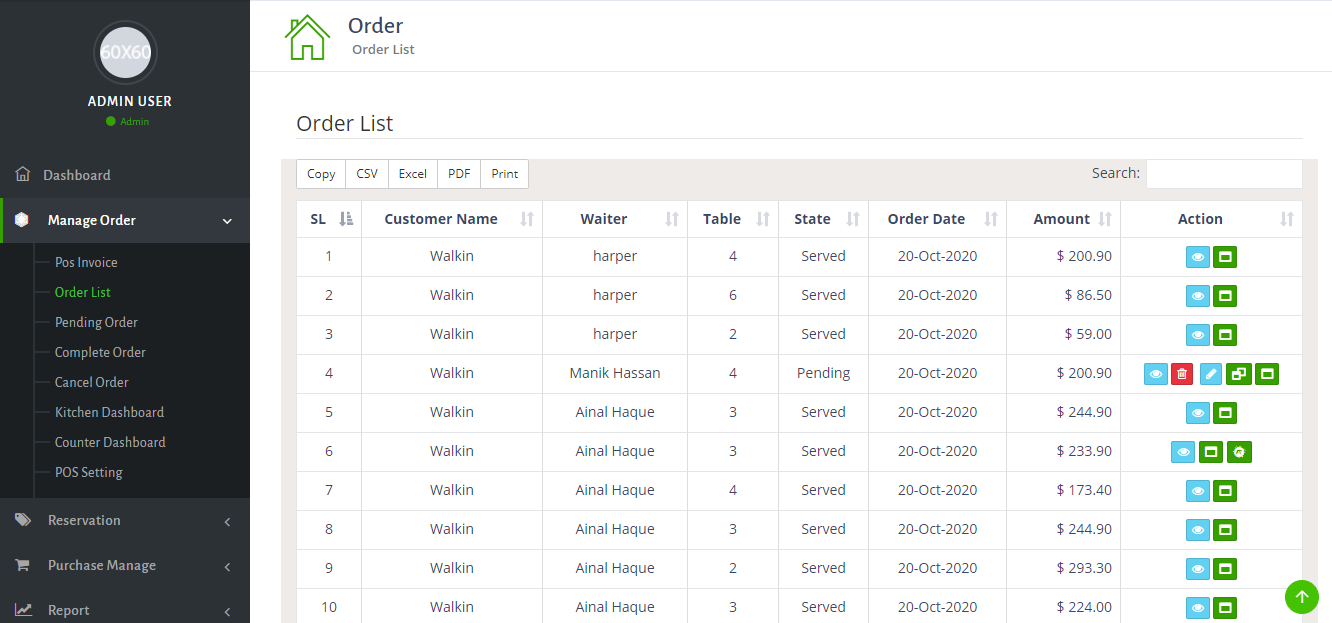1332x623 pixels.
Task: Click the Search input field
Action: click(x=1223, y=174)
